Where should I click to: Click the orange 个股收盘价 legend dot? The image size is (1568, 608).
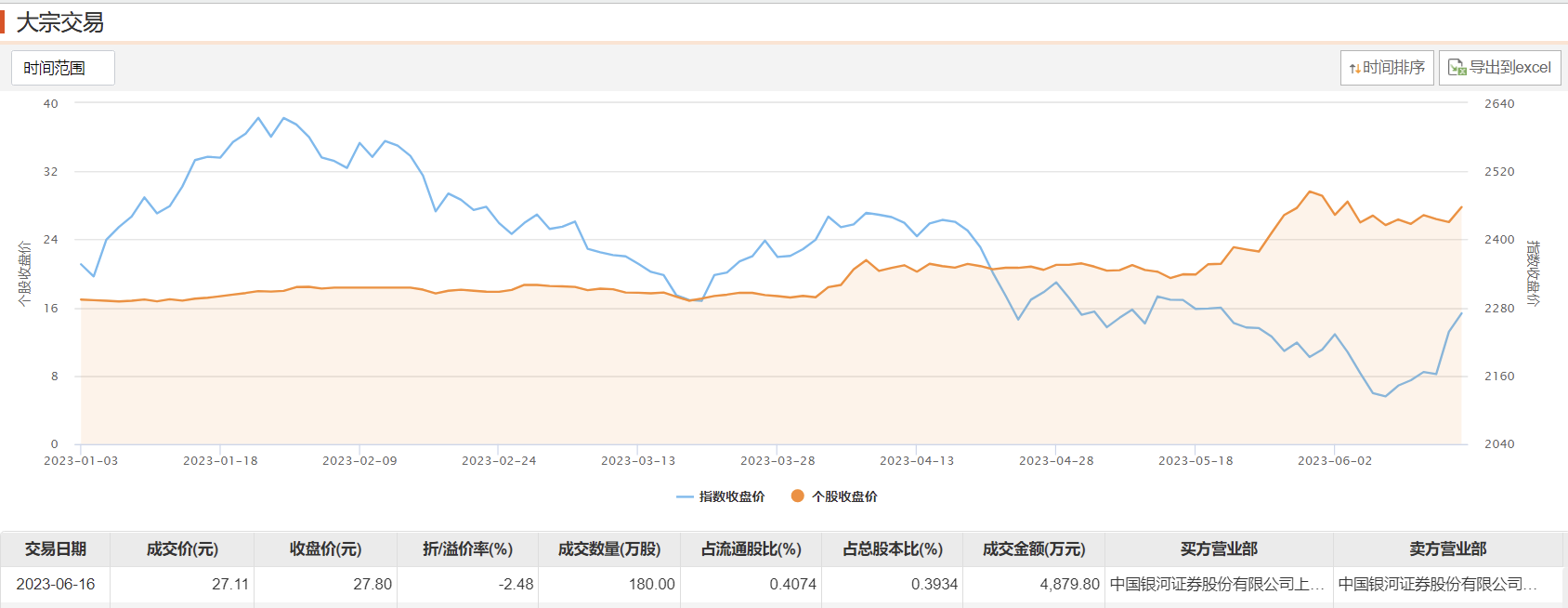(x=797, y=496)
